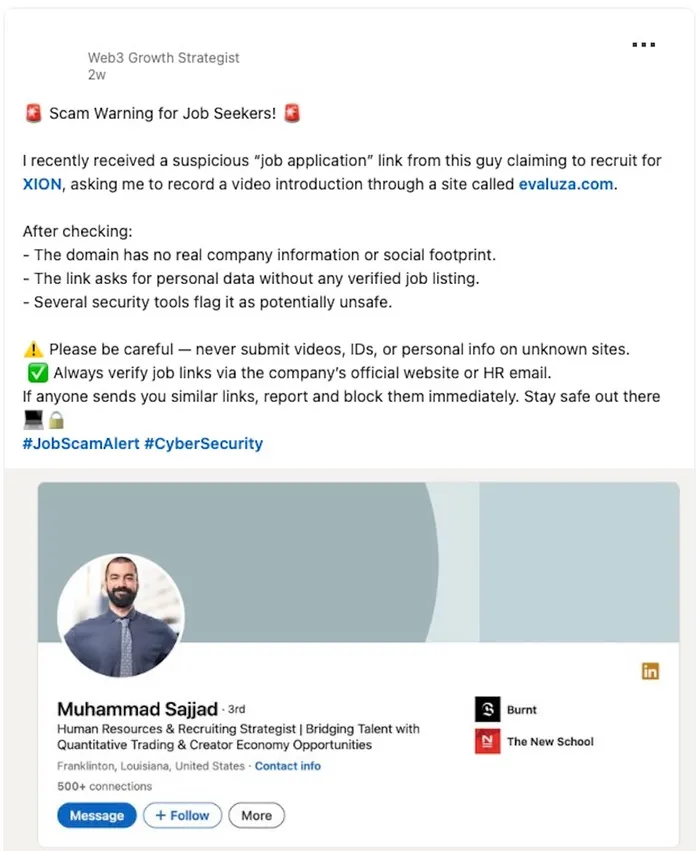This screenshot has height=851, width=700.
Task: Open the Web3 Growth Strategist author profile
Action: pos(163,58)
